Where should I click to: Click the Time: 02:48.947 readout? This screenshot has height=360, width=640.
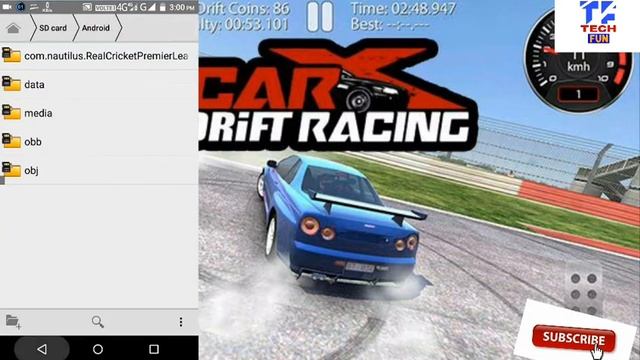[403, 9]
